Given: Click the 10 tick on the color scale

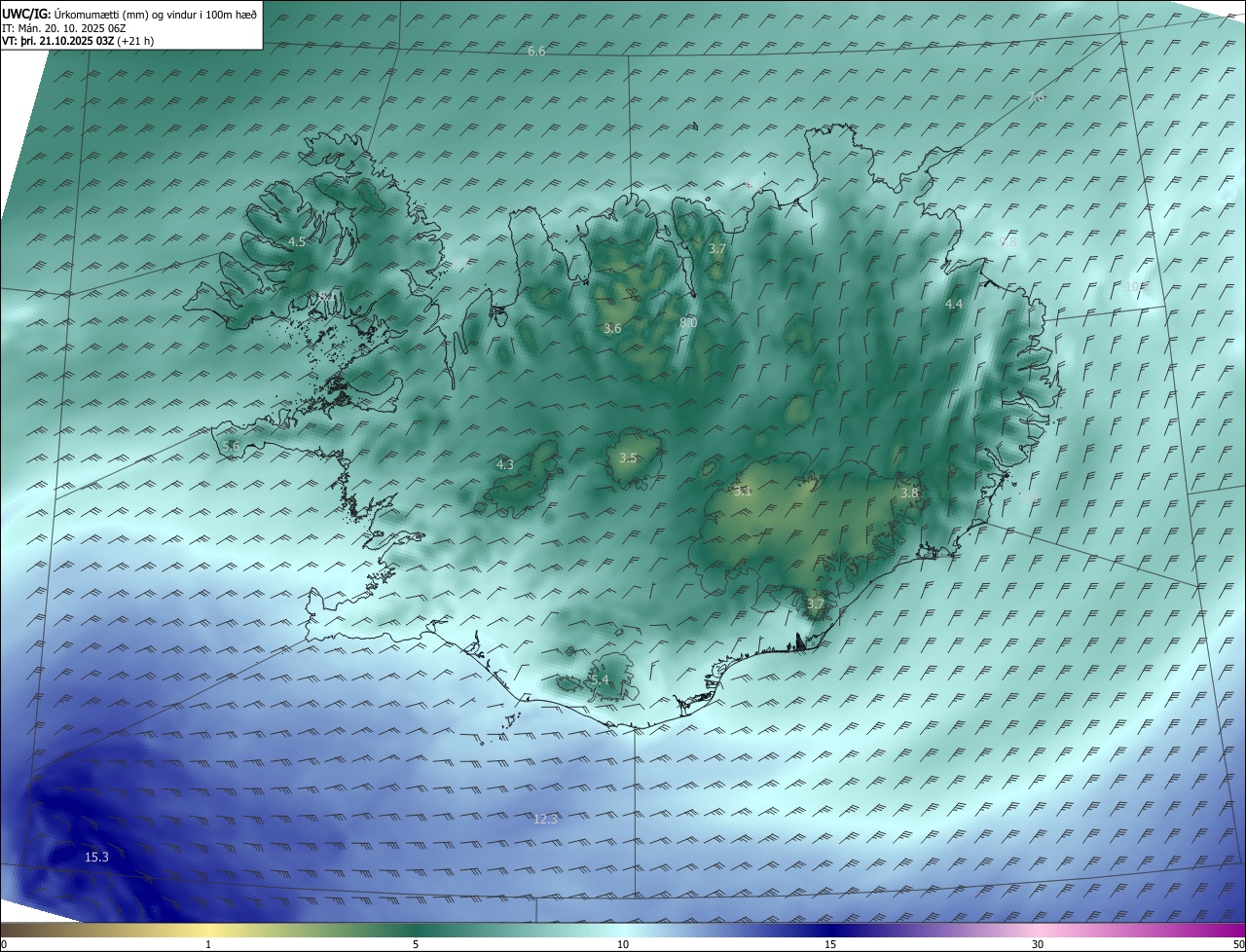Looking at the screenshot, I should (623, 944).
